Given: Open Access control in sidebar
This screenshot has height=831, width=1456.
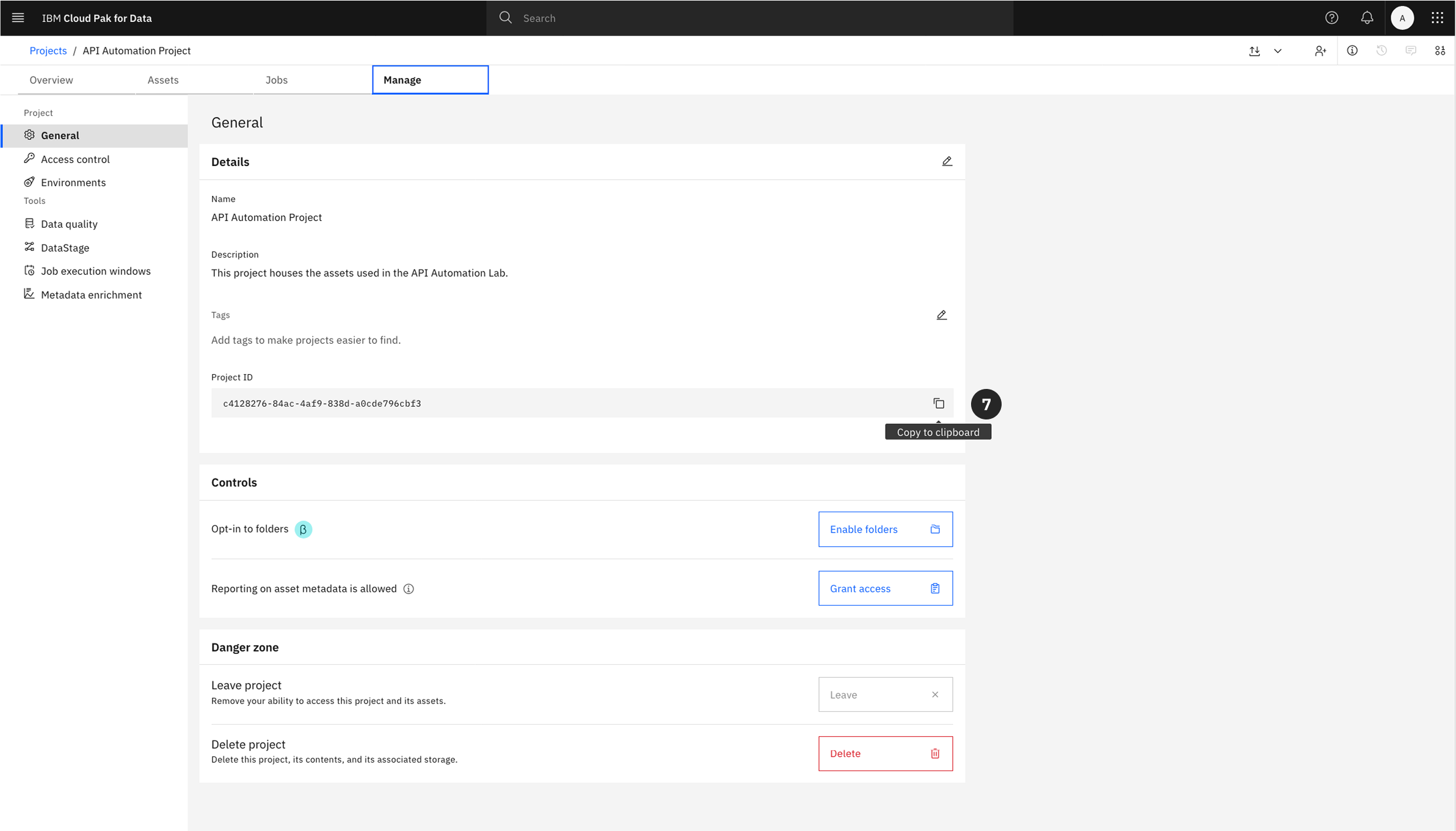Looking at the screenshot, I should [x=75, y=159].
